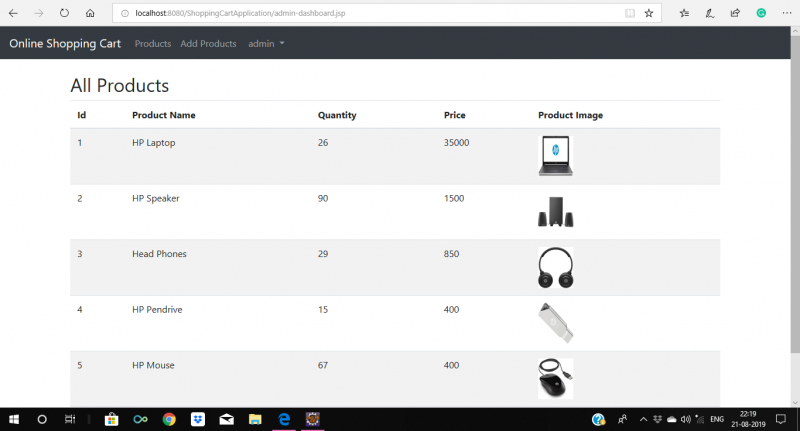Open the Windows Start menu

(x=14, y=419)
